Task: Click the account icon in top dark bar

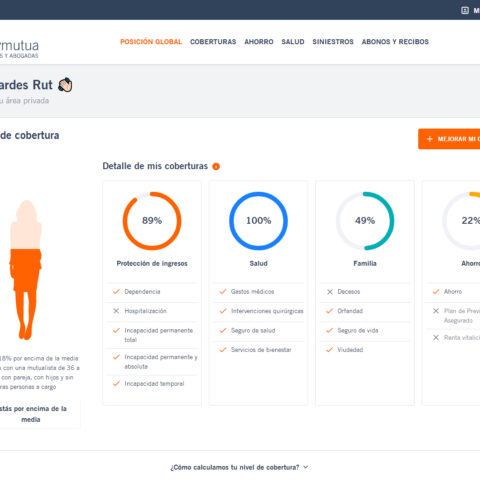Action: coord(465,10)
